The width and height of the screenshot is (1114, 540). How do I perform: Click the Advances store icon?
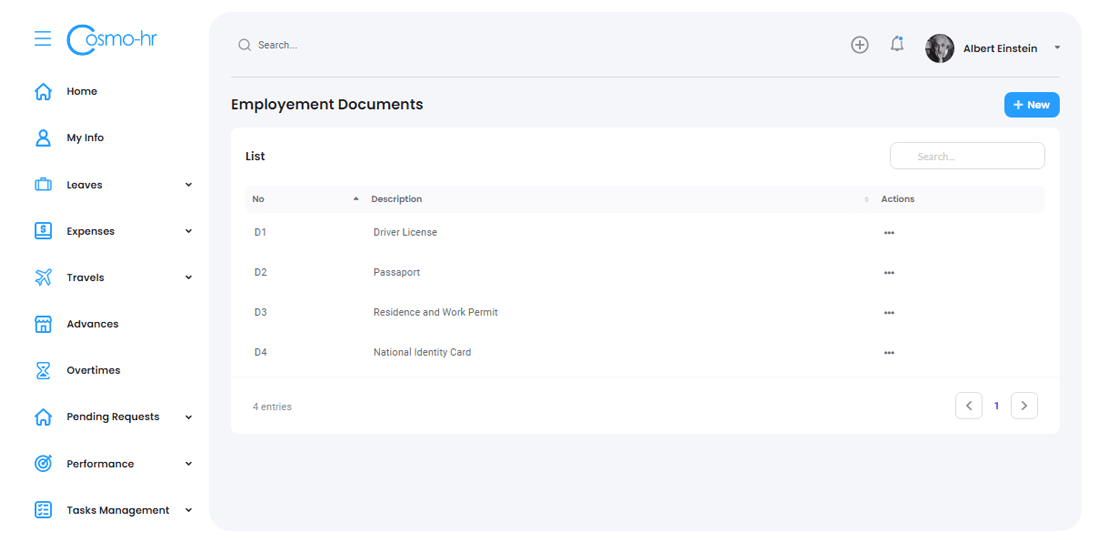43,324
